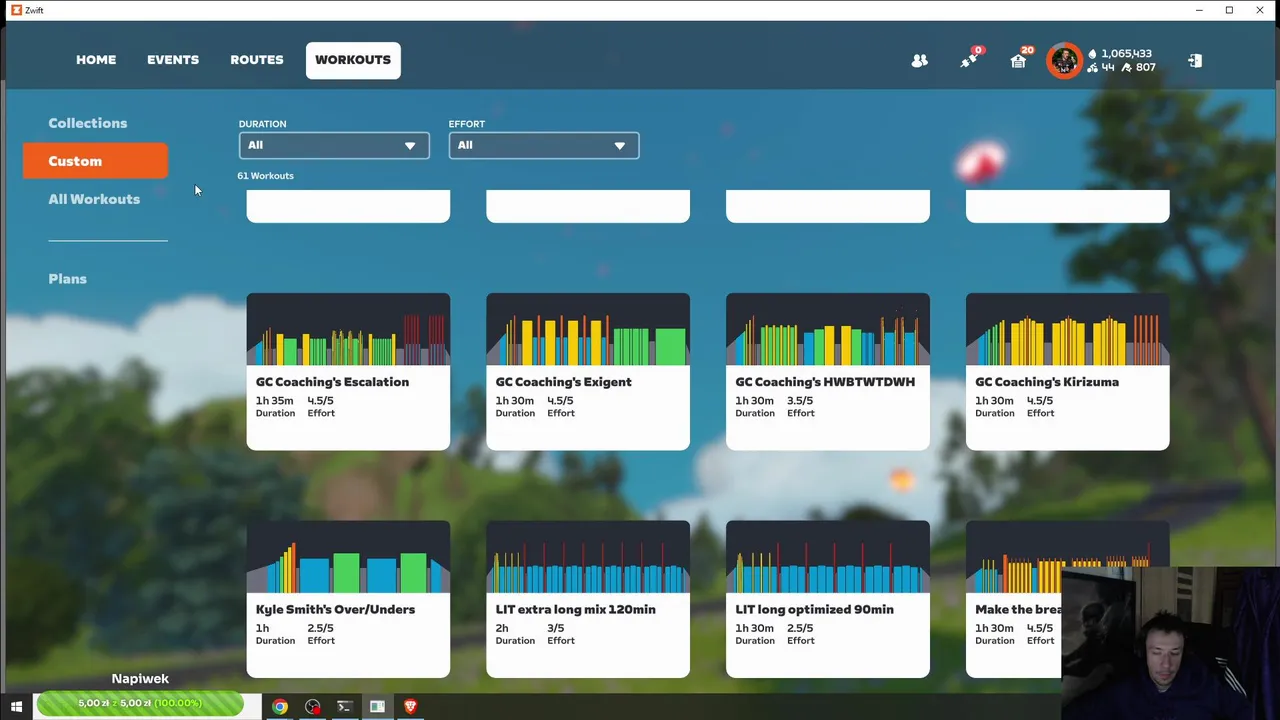
Task: Open the terminal icon in taskbar
Action: click(344, 706)
